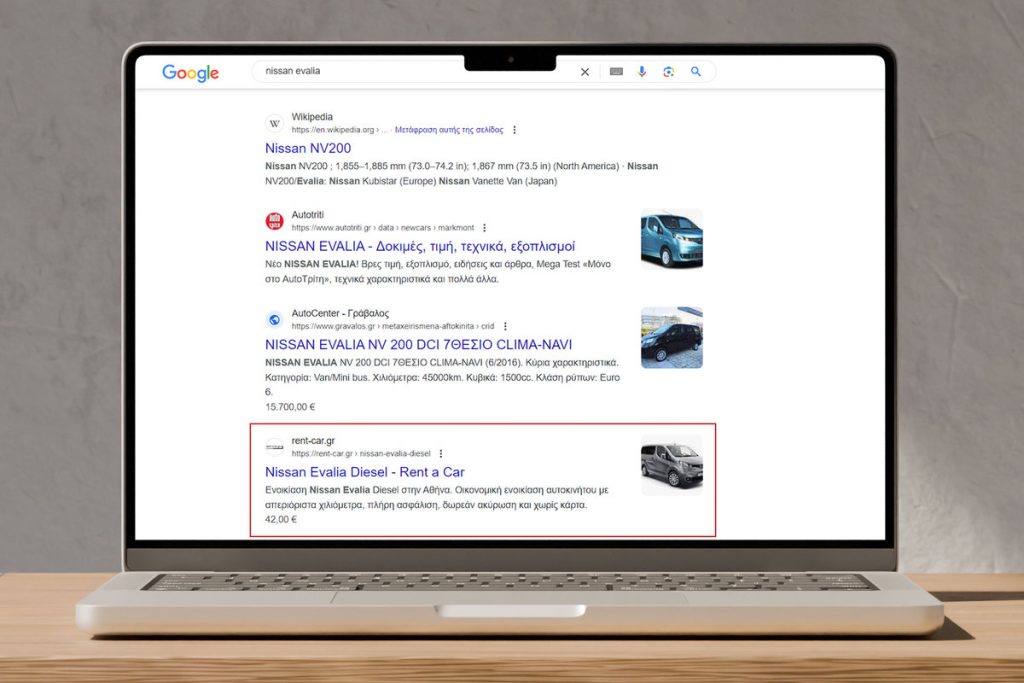Click the 'AutoCenter - Γράβαλος' site name
Viewport: 1024px width, 683px height.
tap(340, 313)
